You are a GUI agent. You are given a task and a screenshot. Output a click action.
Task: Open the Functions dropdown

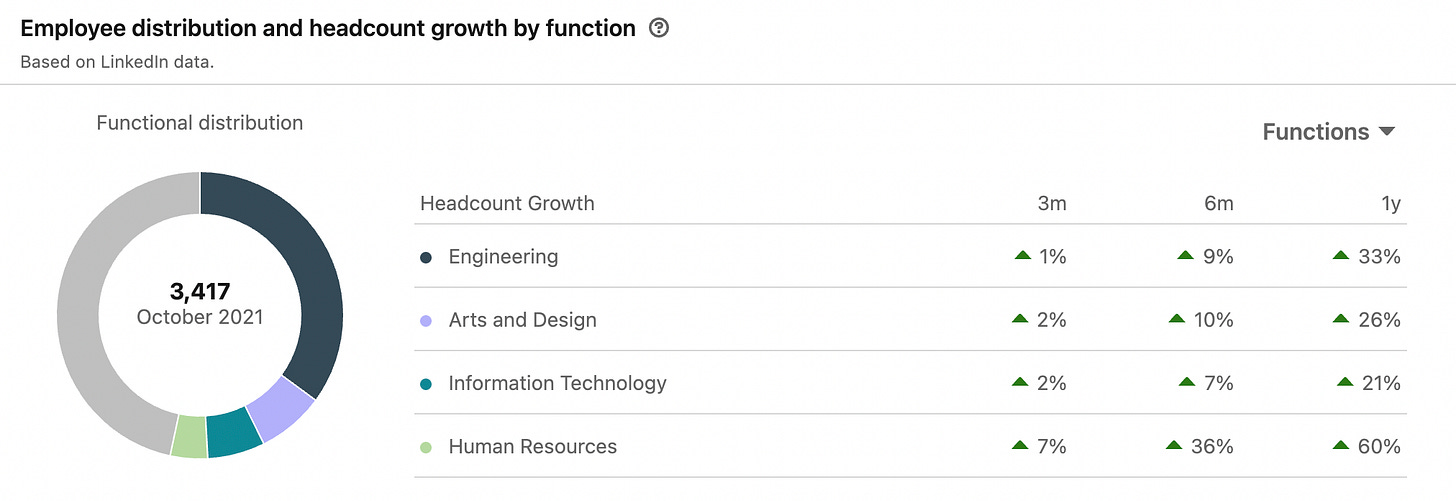pos(1328,132)
